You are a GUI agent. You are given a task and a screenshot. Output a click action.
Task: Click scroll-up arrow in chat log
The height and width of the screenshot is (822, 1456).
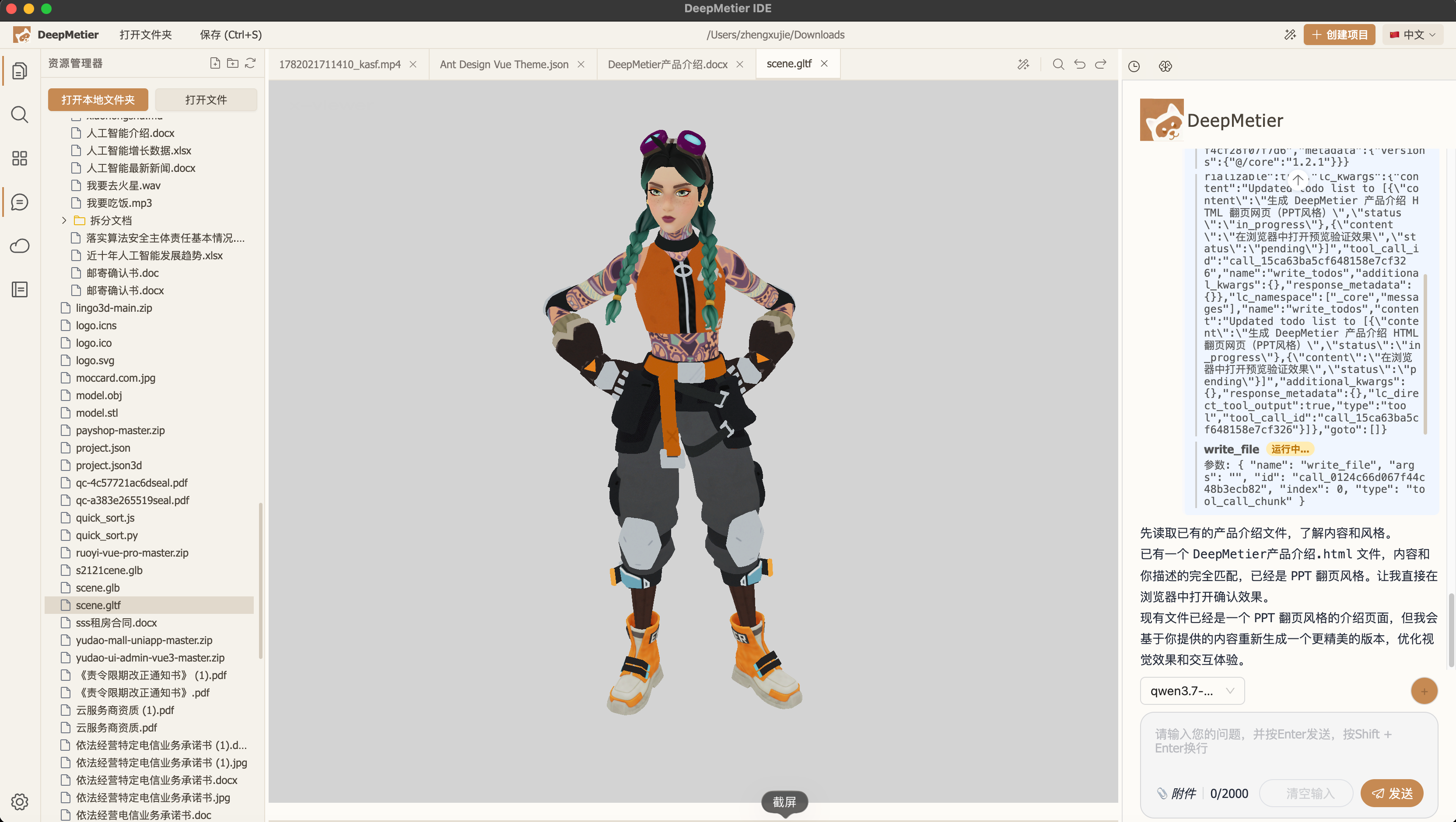1298,180
